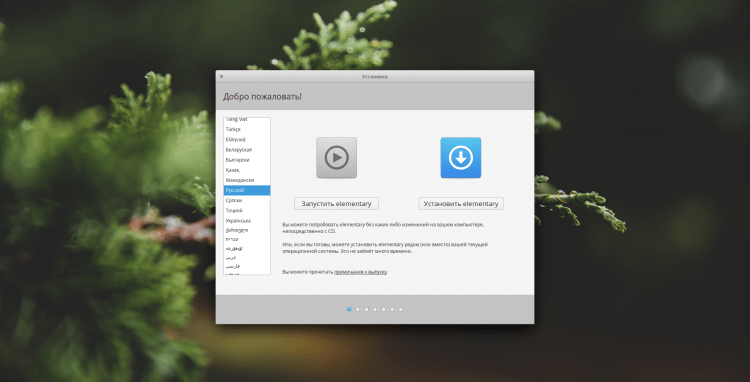Select Українська in the language list
This screenshot has width=750, height=382.
(x=247, y=221)
